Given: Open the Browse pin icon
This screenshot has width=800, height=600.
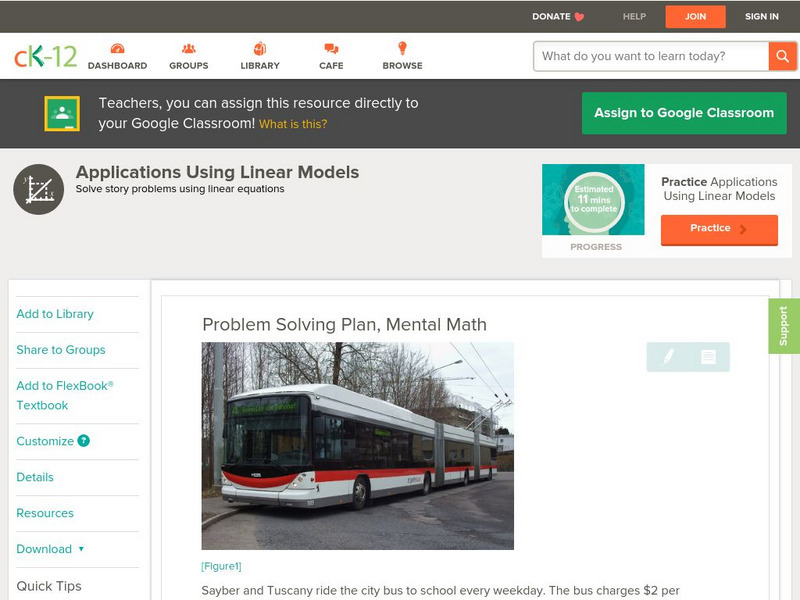Looking at the screenshot, I should coord(403,48).
